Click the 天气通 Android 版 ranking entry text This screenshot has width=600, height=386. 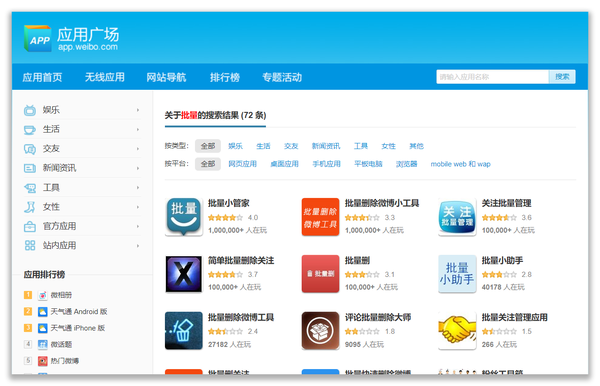point(79,312)
